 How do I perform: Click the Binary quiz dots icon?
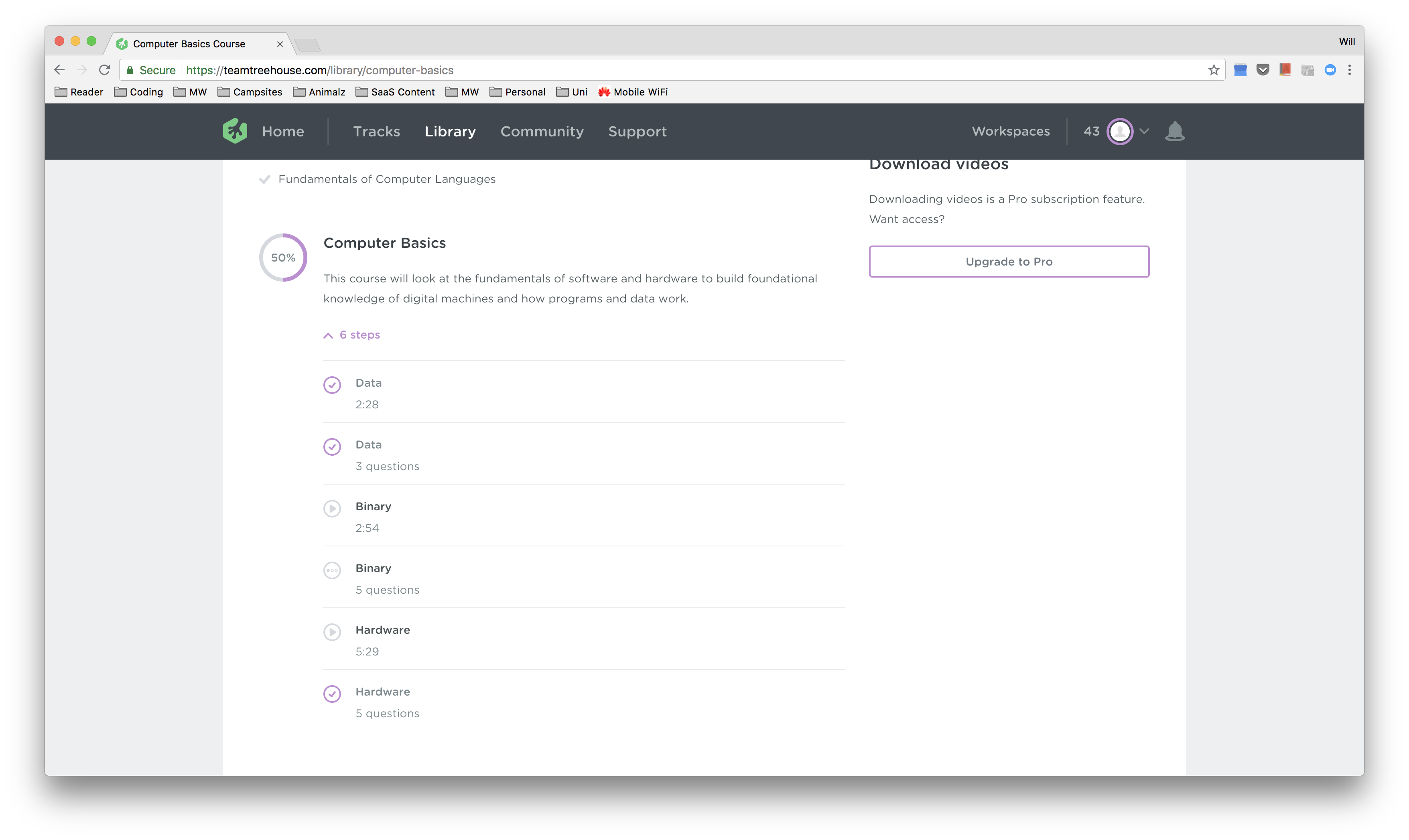pos(332,570)
